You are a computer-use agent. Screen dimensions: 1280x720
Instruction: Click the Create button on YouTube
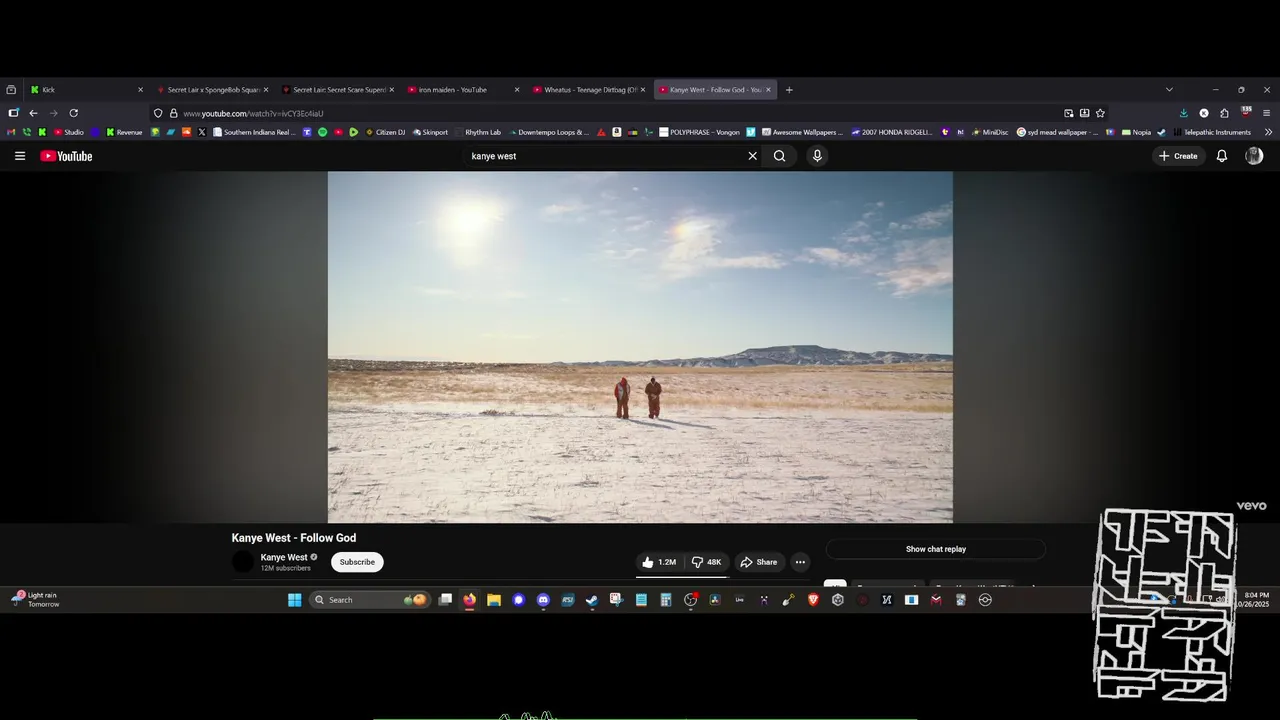(x=1179, y=156)
